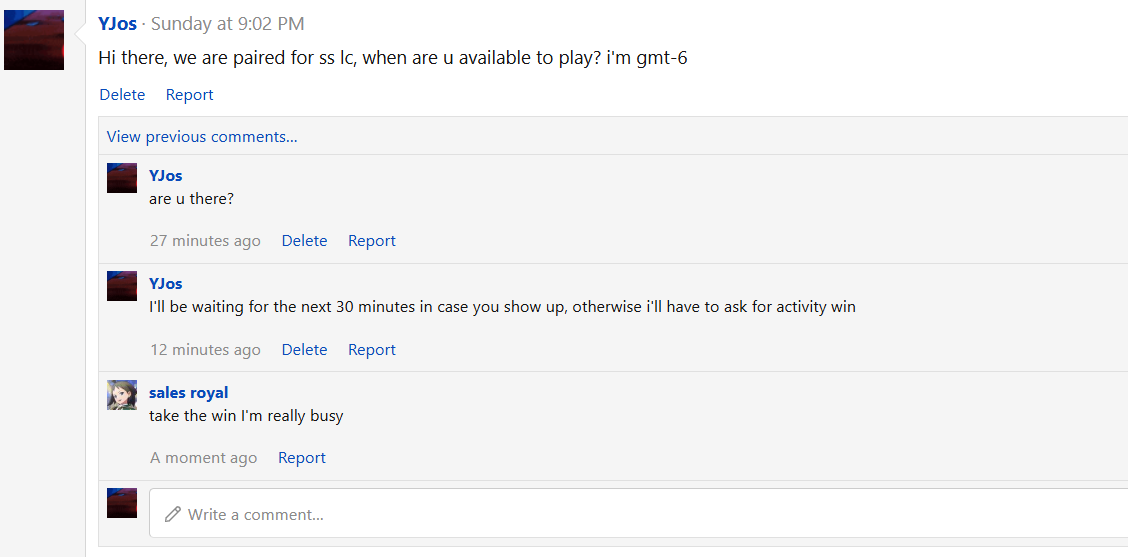1128x557 pixels.
Task: Open YJos profile from the main post header
Action: click(117, 23)
